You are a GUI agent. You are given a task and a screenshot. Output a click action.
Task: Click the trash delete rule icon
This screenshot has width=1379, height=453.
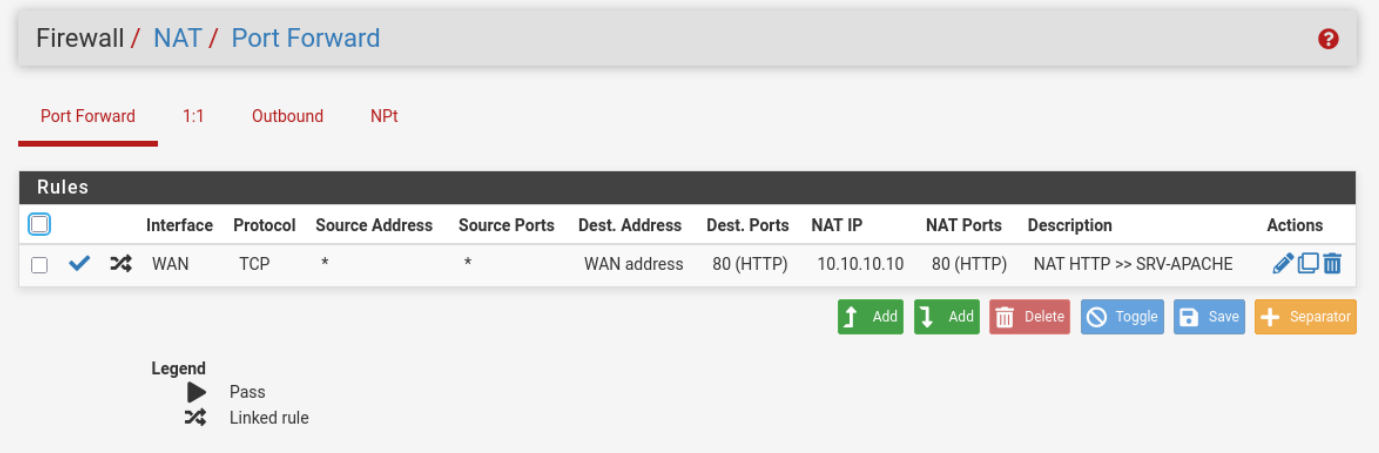(1332, 264)
